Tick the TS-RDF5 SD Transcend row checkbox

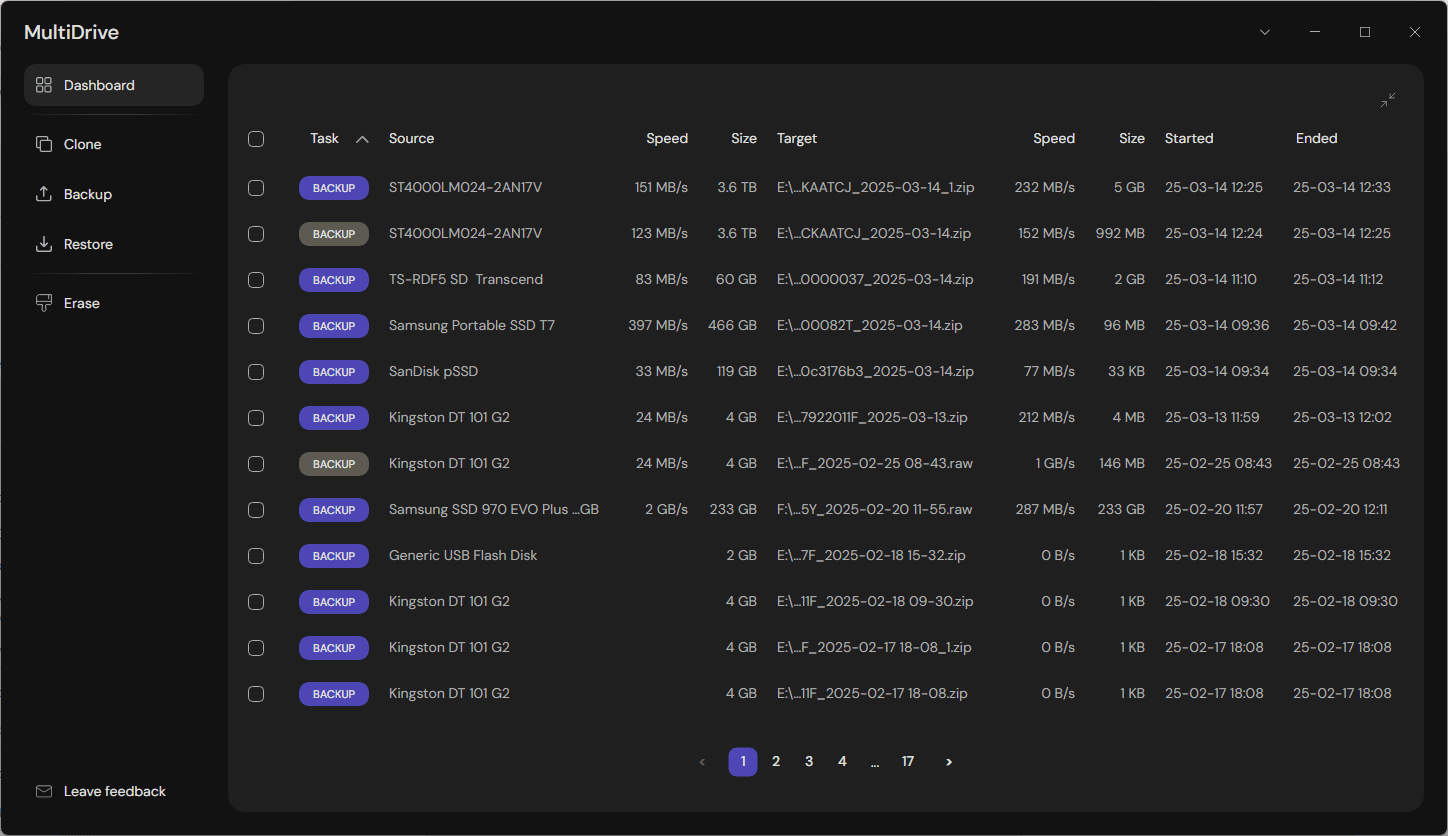pos(256,280)
